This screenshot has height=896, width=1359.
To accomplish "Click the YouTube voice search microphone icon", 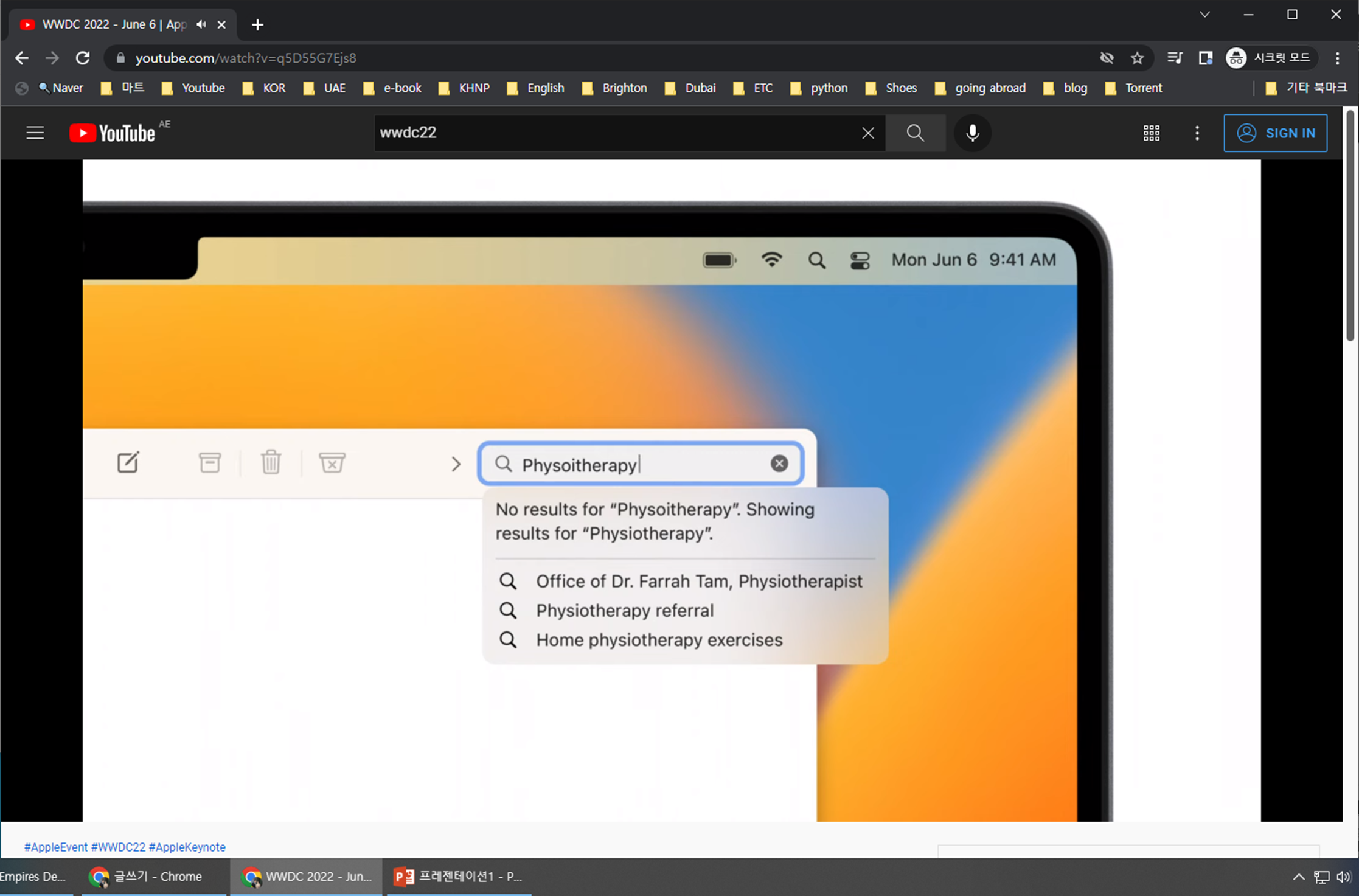I will point(972,133).
